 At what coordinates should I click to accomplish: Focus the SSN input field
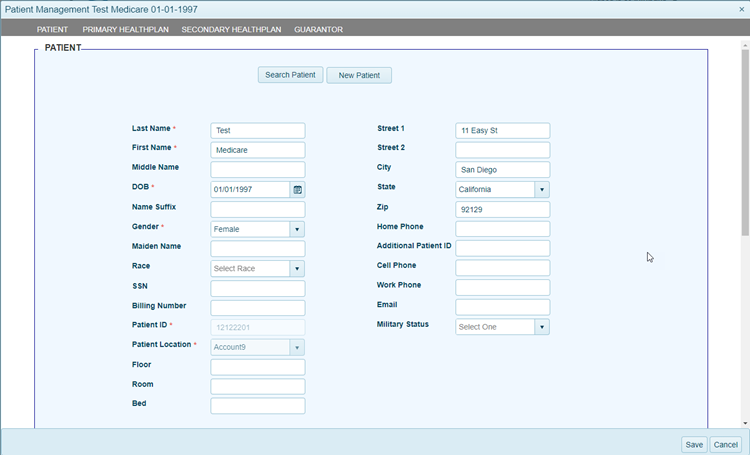(x=257, y=288)
